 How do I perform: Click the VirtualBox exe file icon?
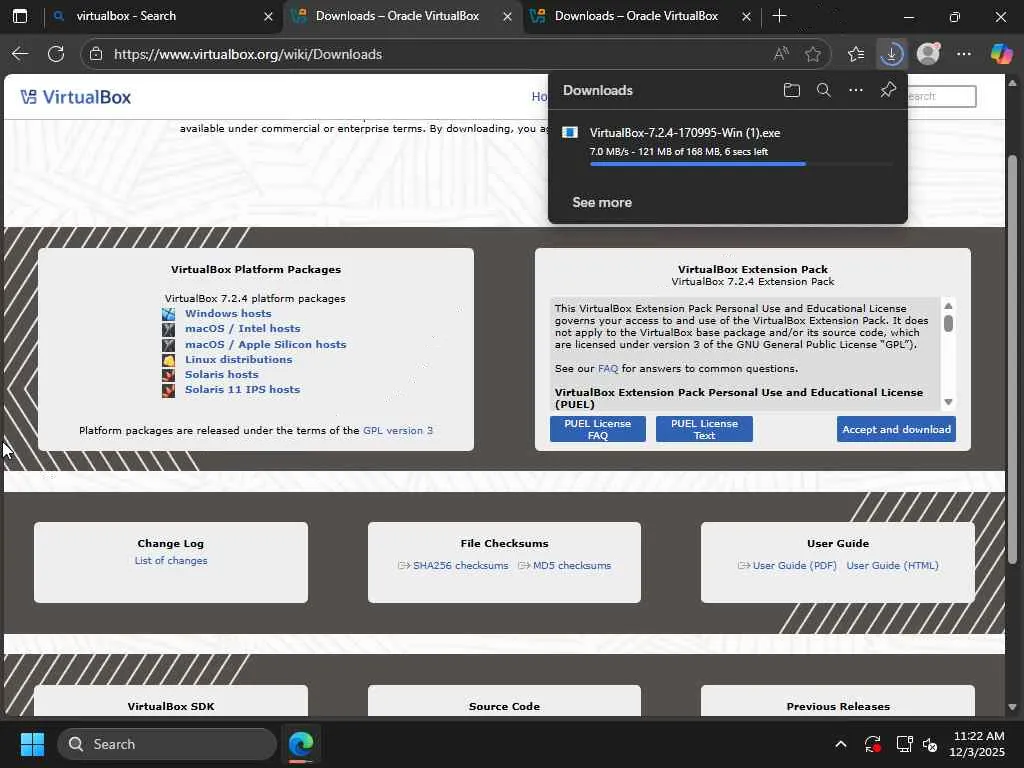(569, 133)
